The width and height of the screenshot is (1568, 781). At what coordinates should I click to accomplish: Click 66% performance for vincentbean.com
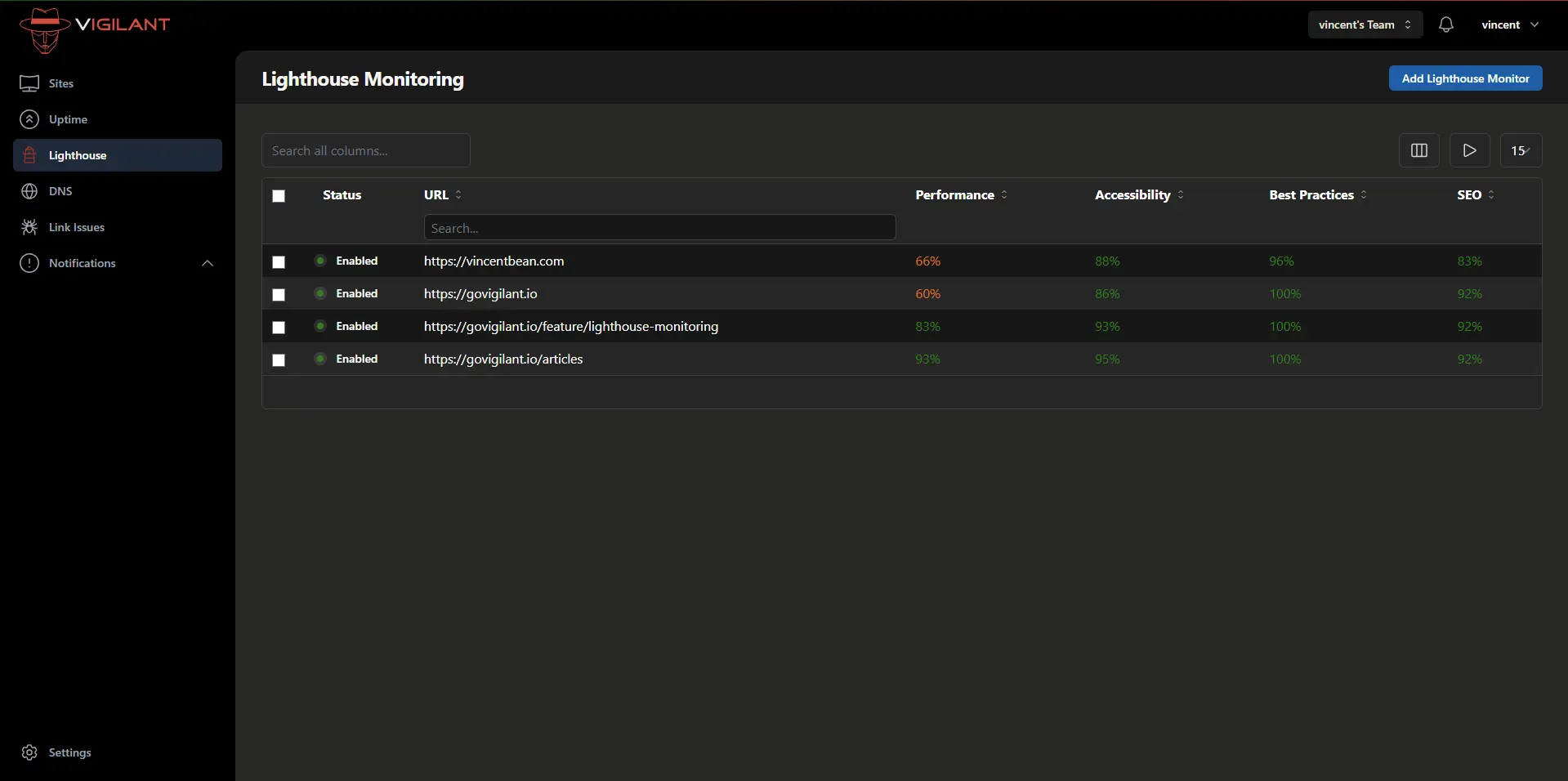pos(927,261)
